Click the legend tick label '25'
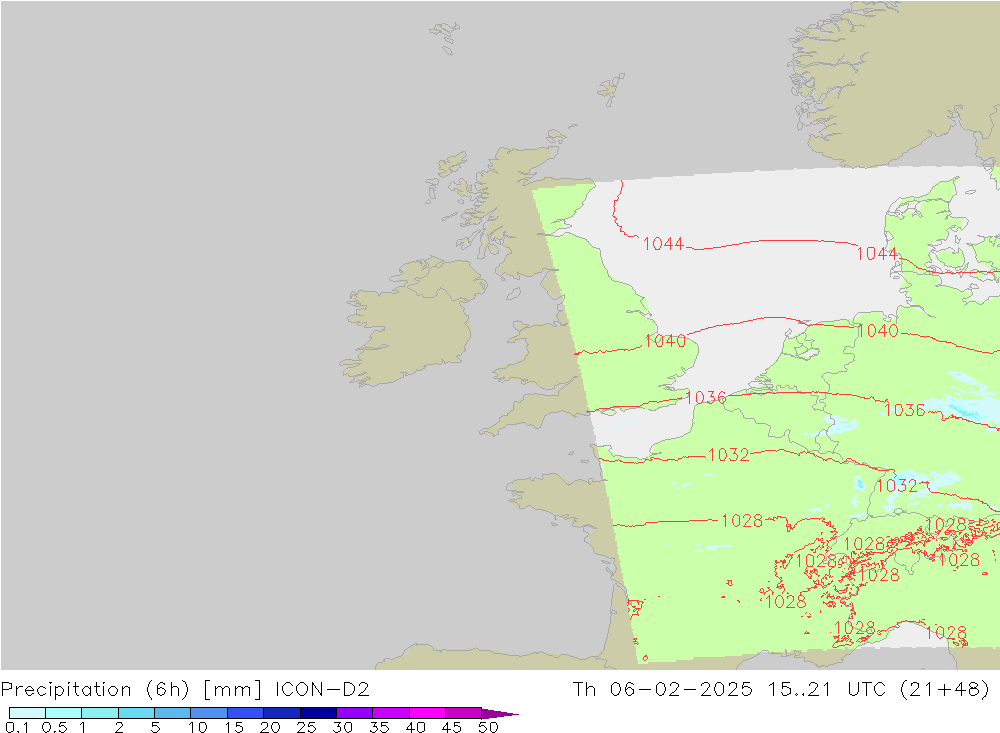This screenshot has height=733, width=1000. click(307, 727)
